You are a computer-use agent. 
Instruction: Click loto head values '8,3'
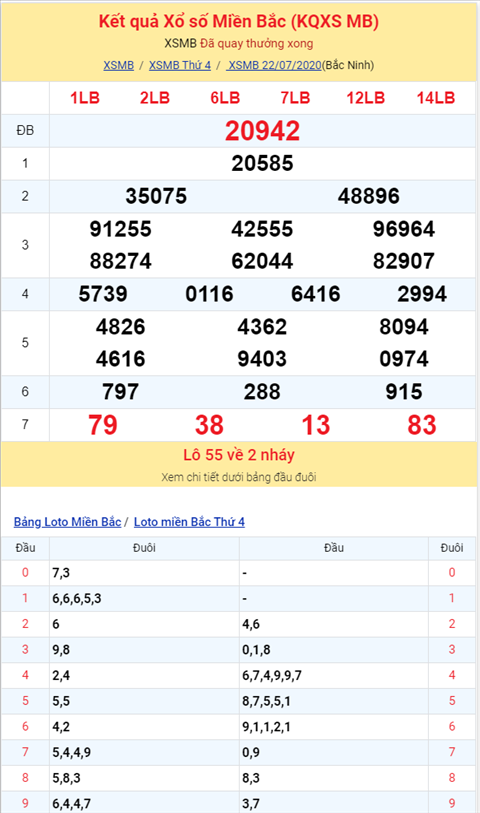point(251,778)
